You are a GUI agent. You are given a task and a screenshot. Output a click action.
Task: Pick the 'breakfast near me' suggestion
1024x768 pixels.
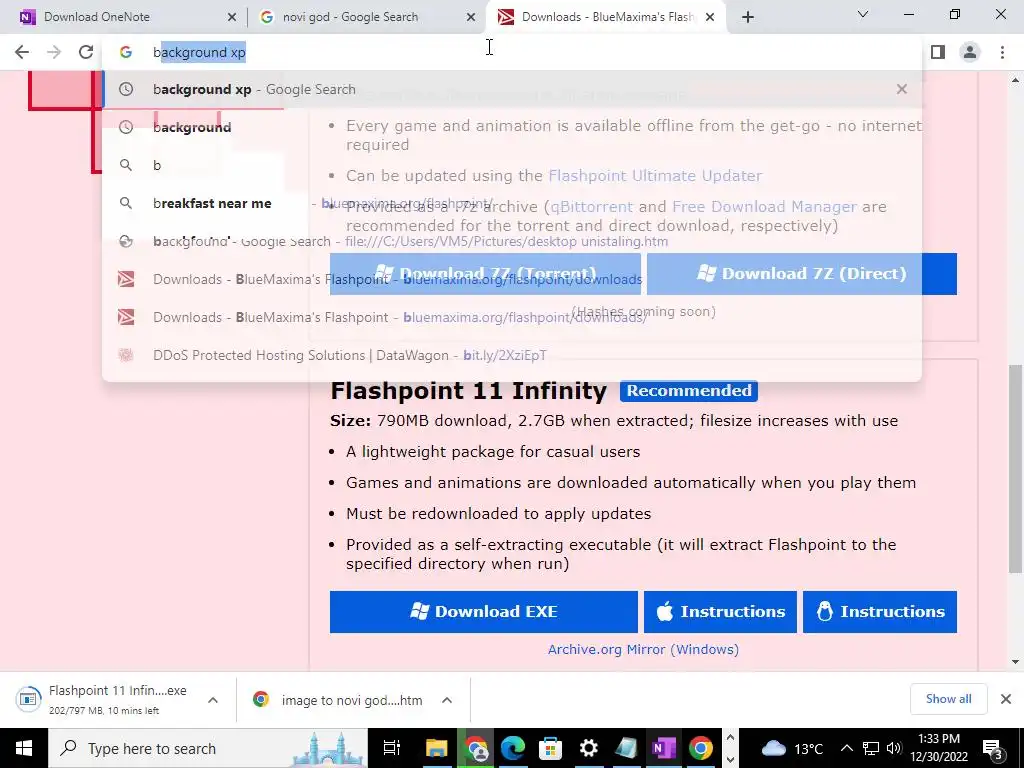[x=511, y=203]
